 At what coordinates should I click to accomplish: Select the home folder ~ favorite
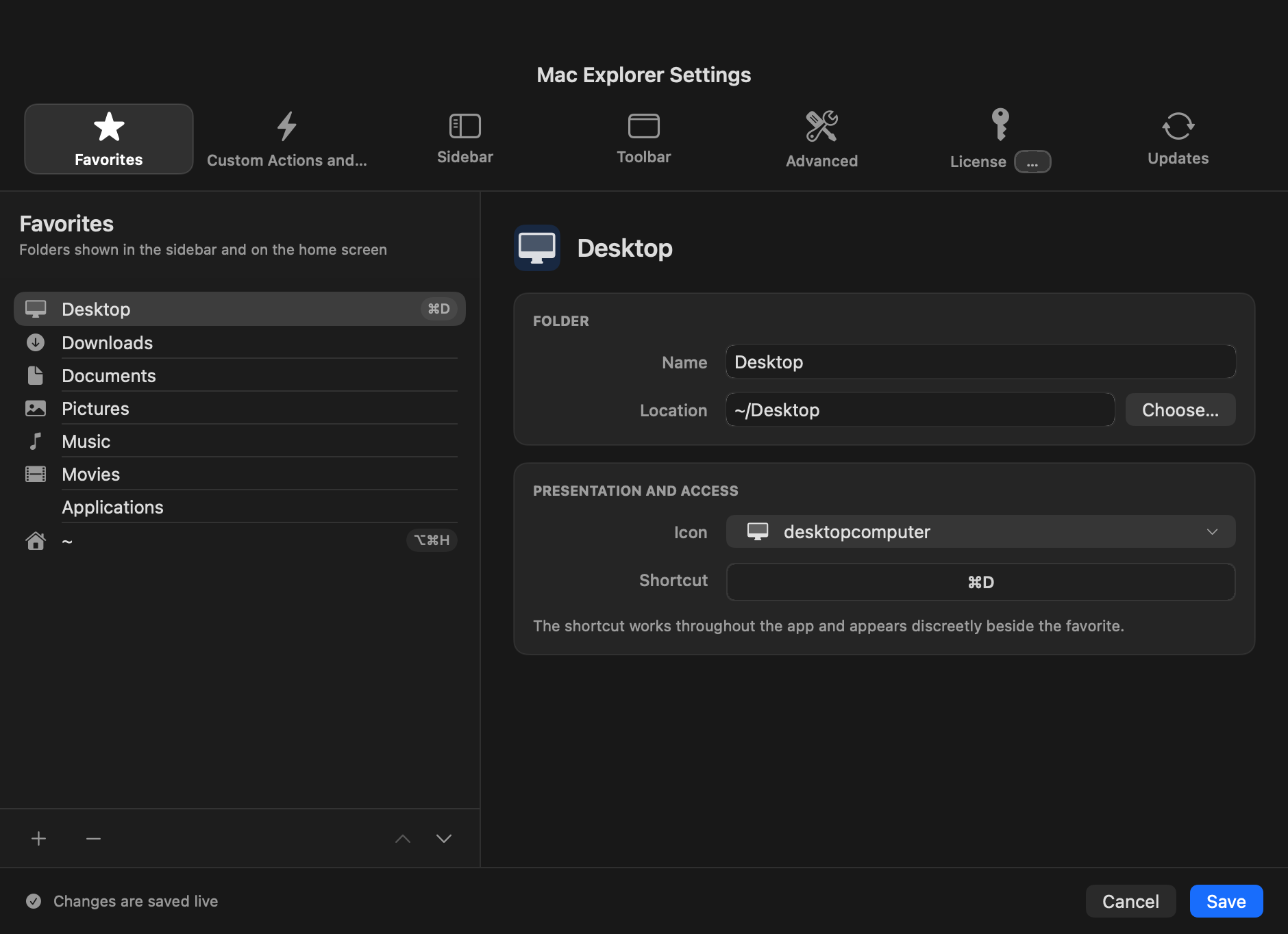240,540
